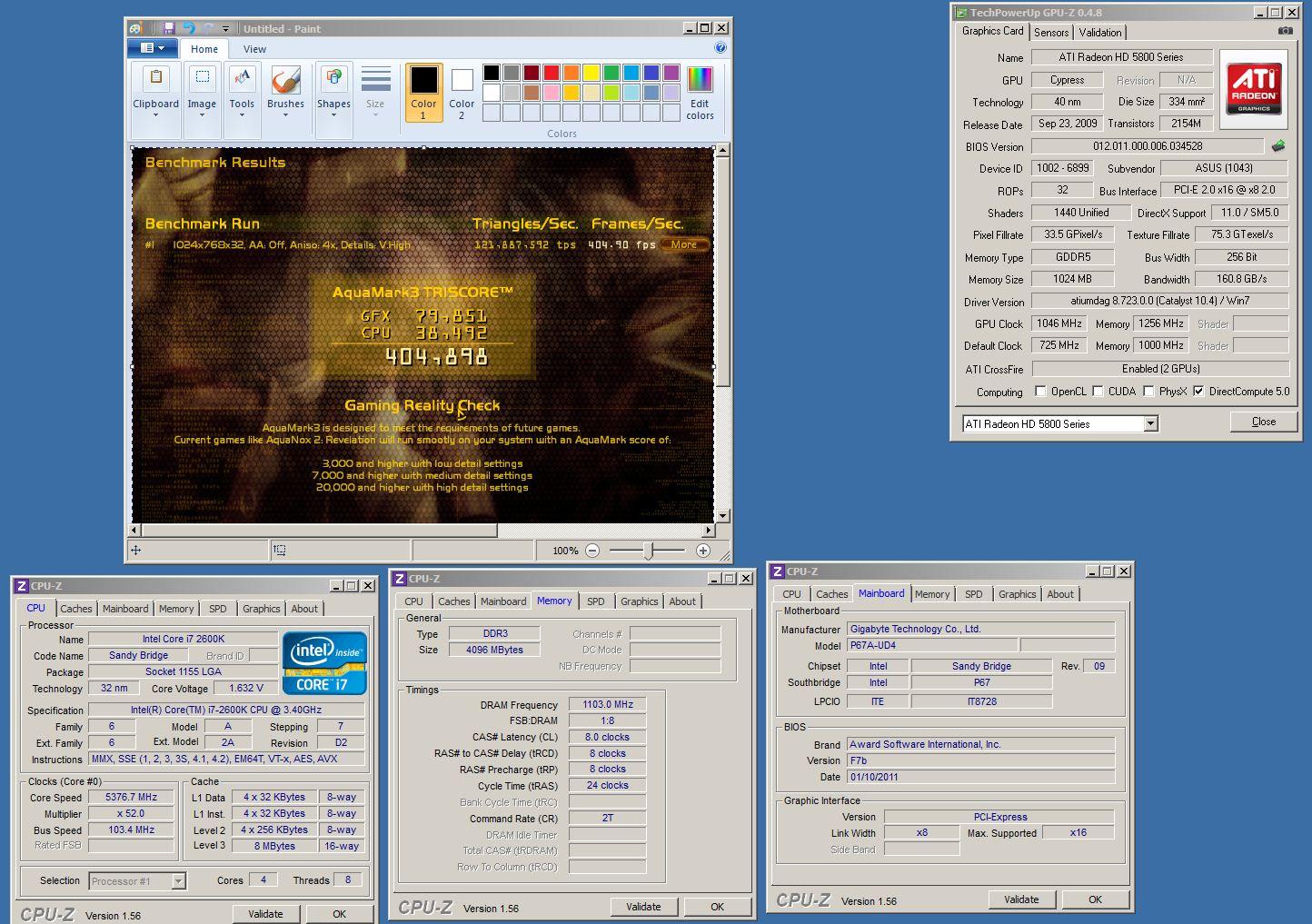The image size is (1312, 924).
Task: Open the Validation tab in GPU-Z
Action: [x=1100, y=33]
